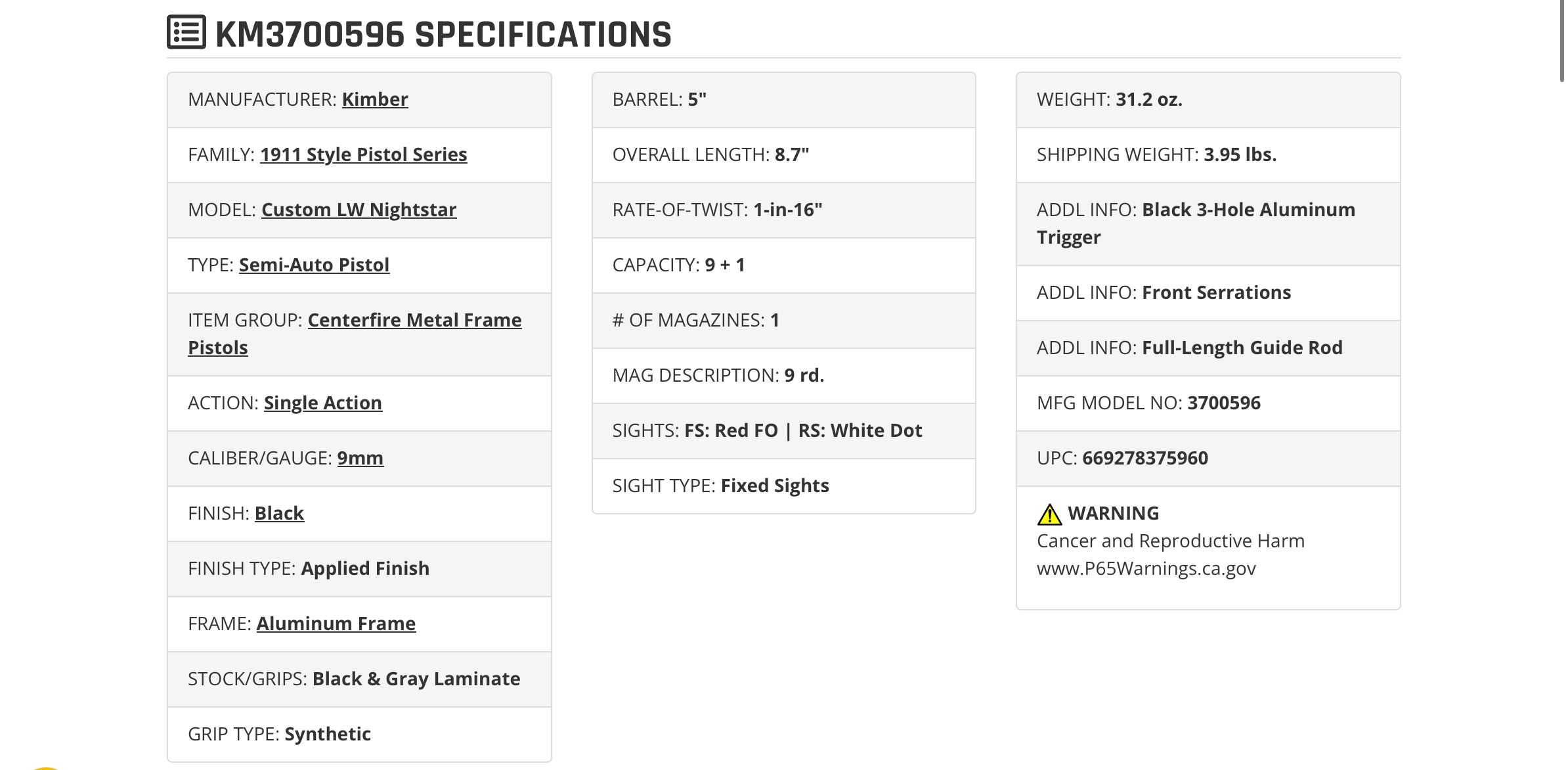Open the 1911 Style Pistol Series link
The width and height of the screenshot is (1568, 770).
(x=363, y=154)
